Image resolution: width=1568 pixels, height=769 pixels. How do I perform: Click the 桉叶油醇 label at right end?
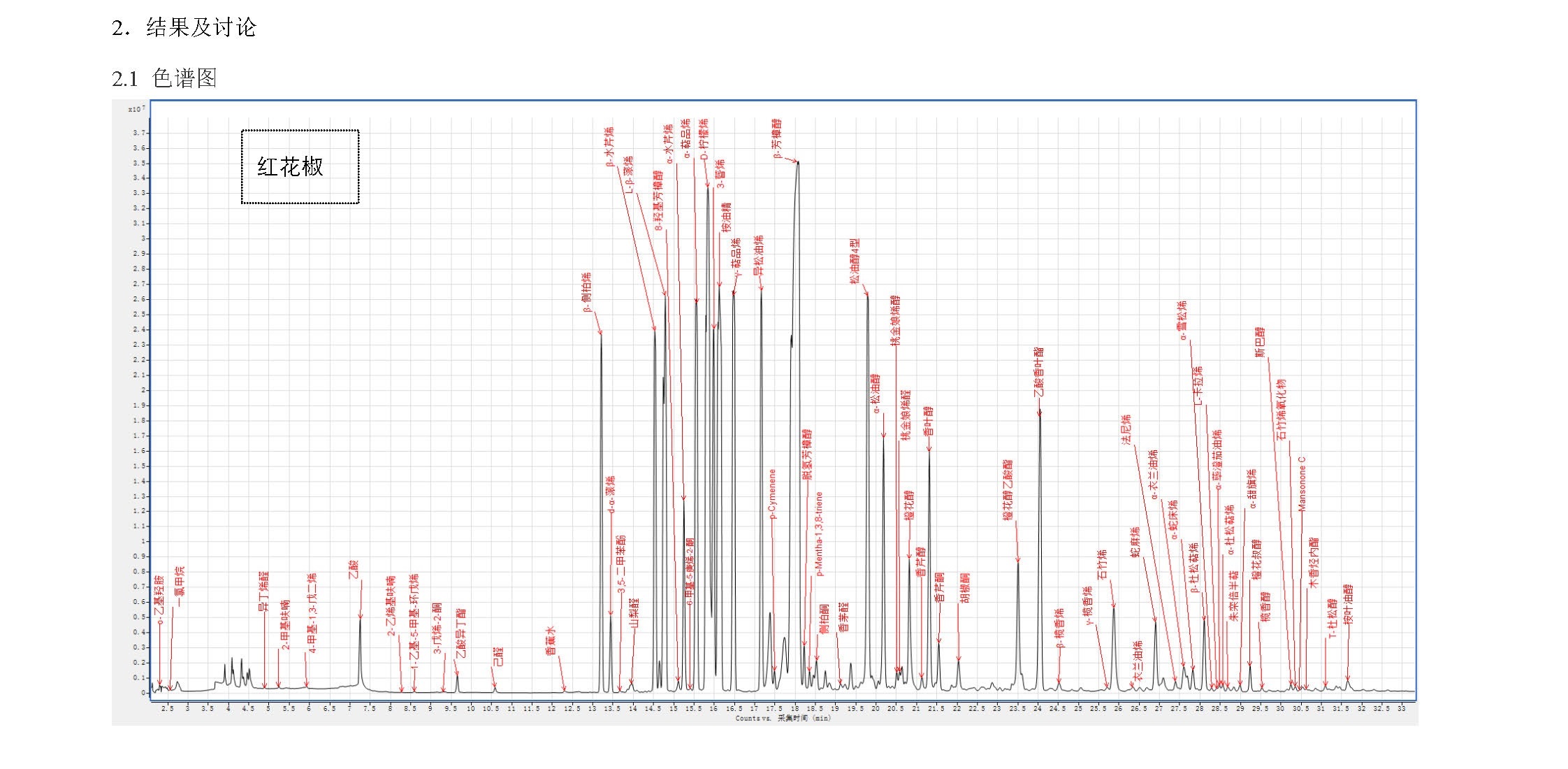pyautogui.click(x=1348, y=604)
